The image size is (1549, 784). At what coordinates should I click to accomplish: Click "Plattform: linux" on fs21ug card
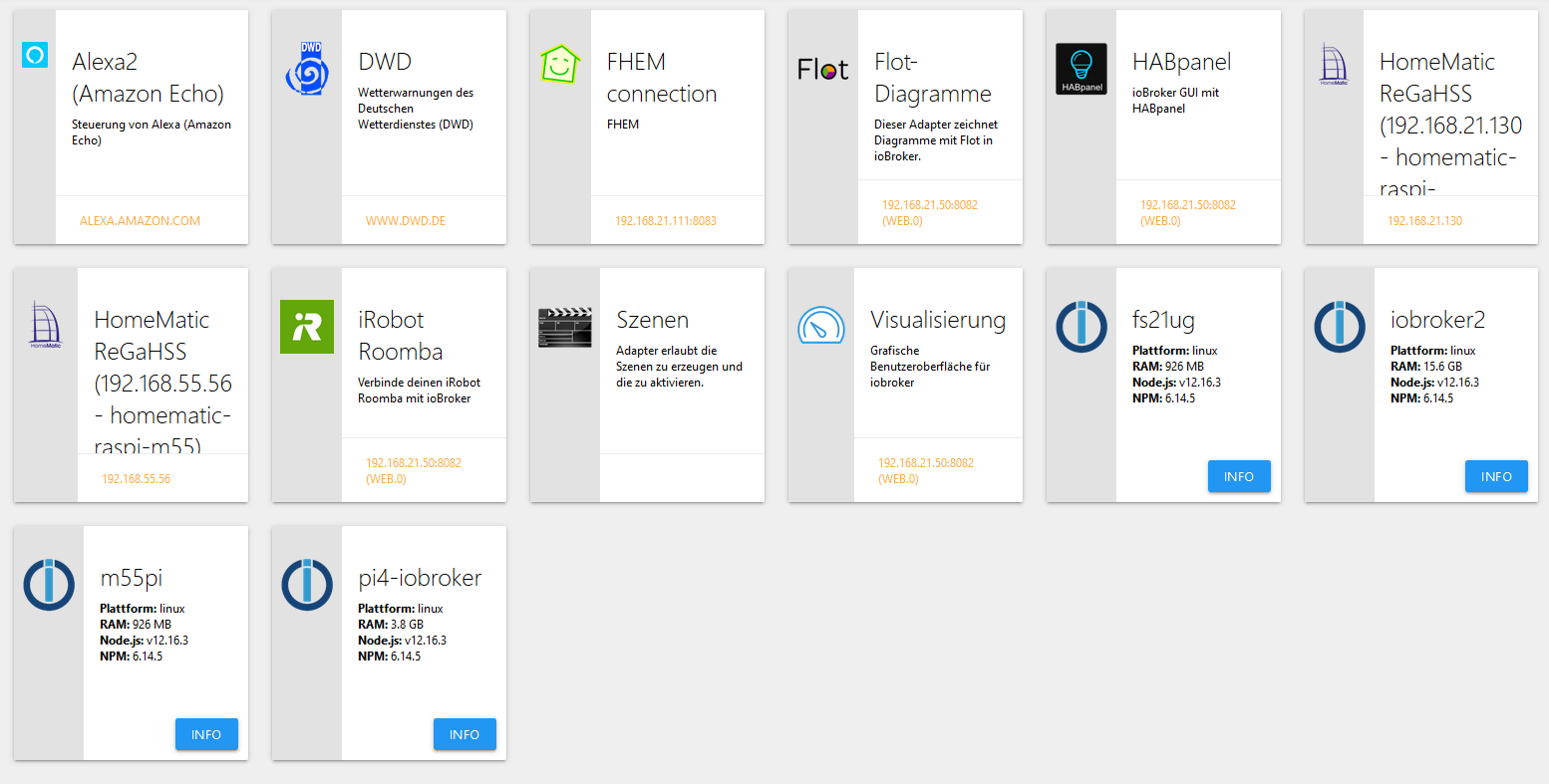(1175, 351)
